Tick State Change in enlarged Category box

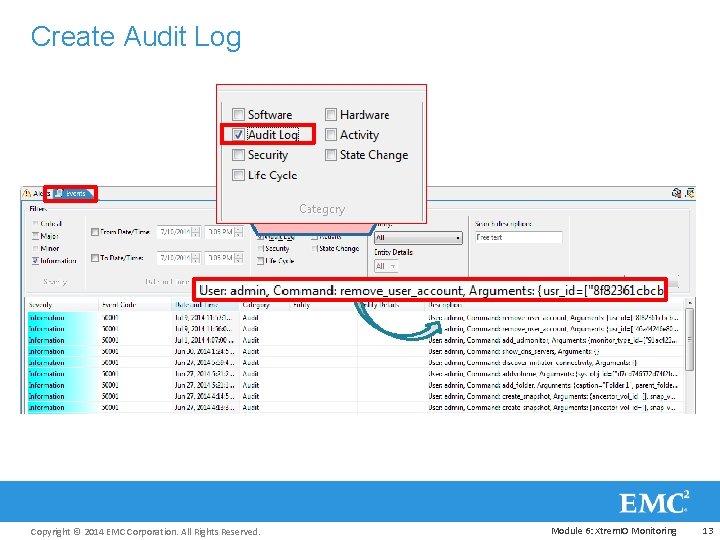point(331,154)
